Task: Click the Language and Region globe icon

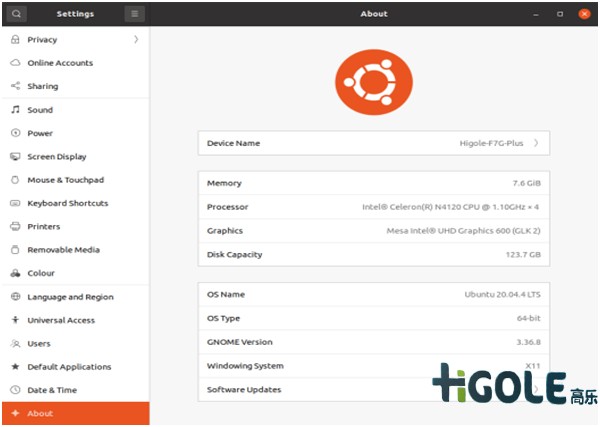Action: (16, 297)
